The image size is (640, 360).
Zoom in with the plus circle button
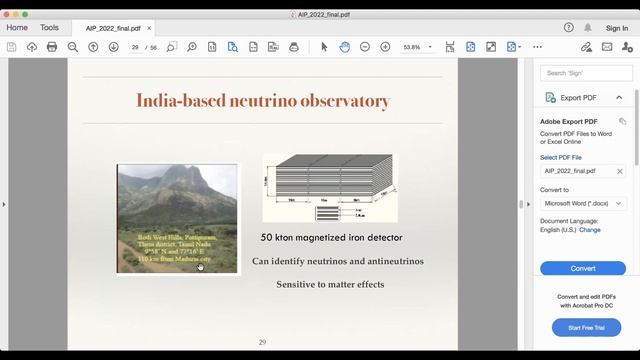(385, 47)
